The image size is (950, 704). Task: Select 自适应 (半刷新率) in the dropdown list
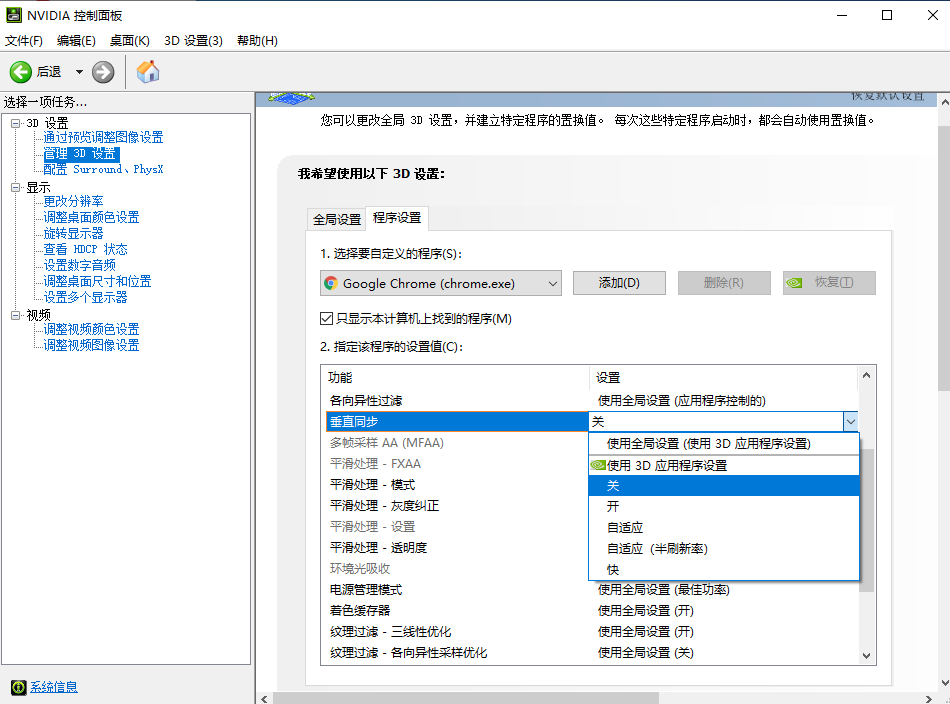coord(657,548)
